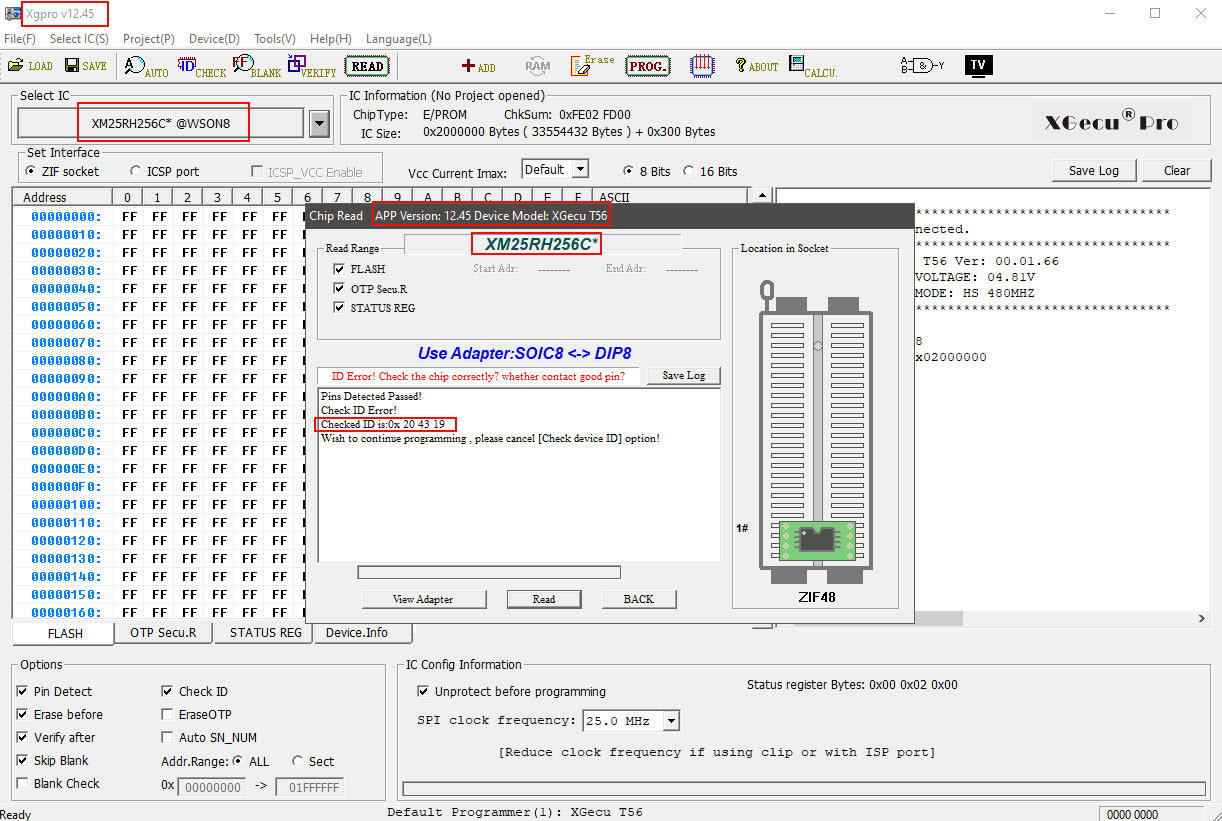
Task: Click the VERIFY toolbar icon
Action: pos(312,67)
